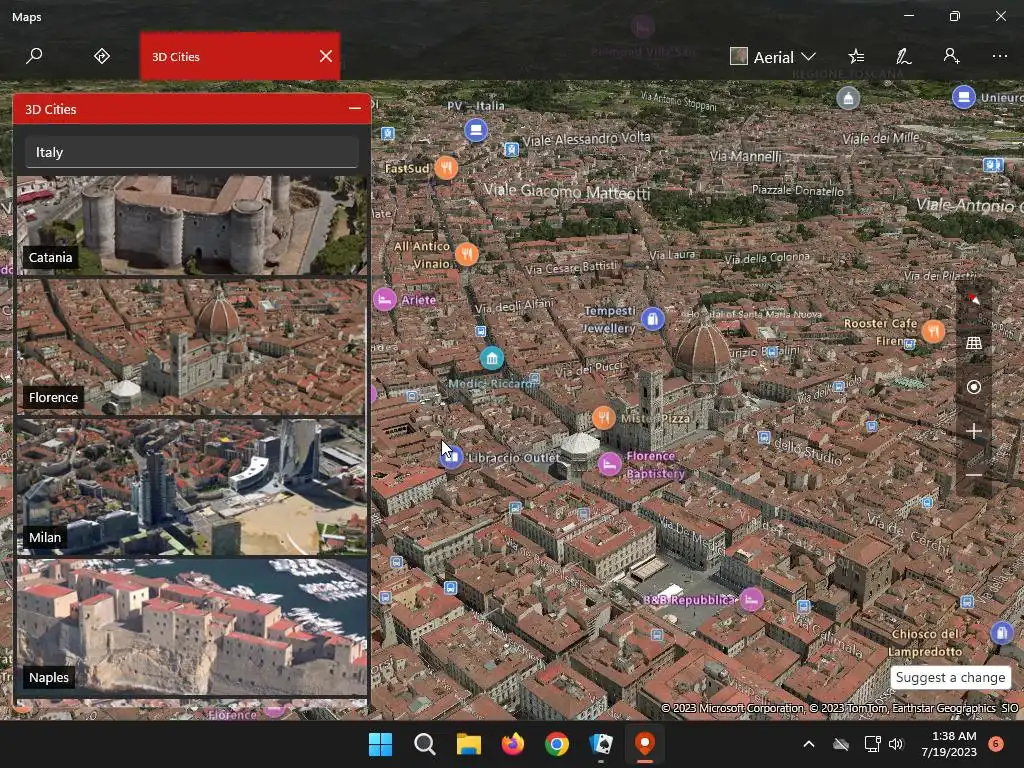
Task: Click the Viale Giacomo Matteotti street label
Action: click(x=567, y=191)
